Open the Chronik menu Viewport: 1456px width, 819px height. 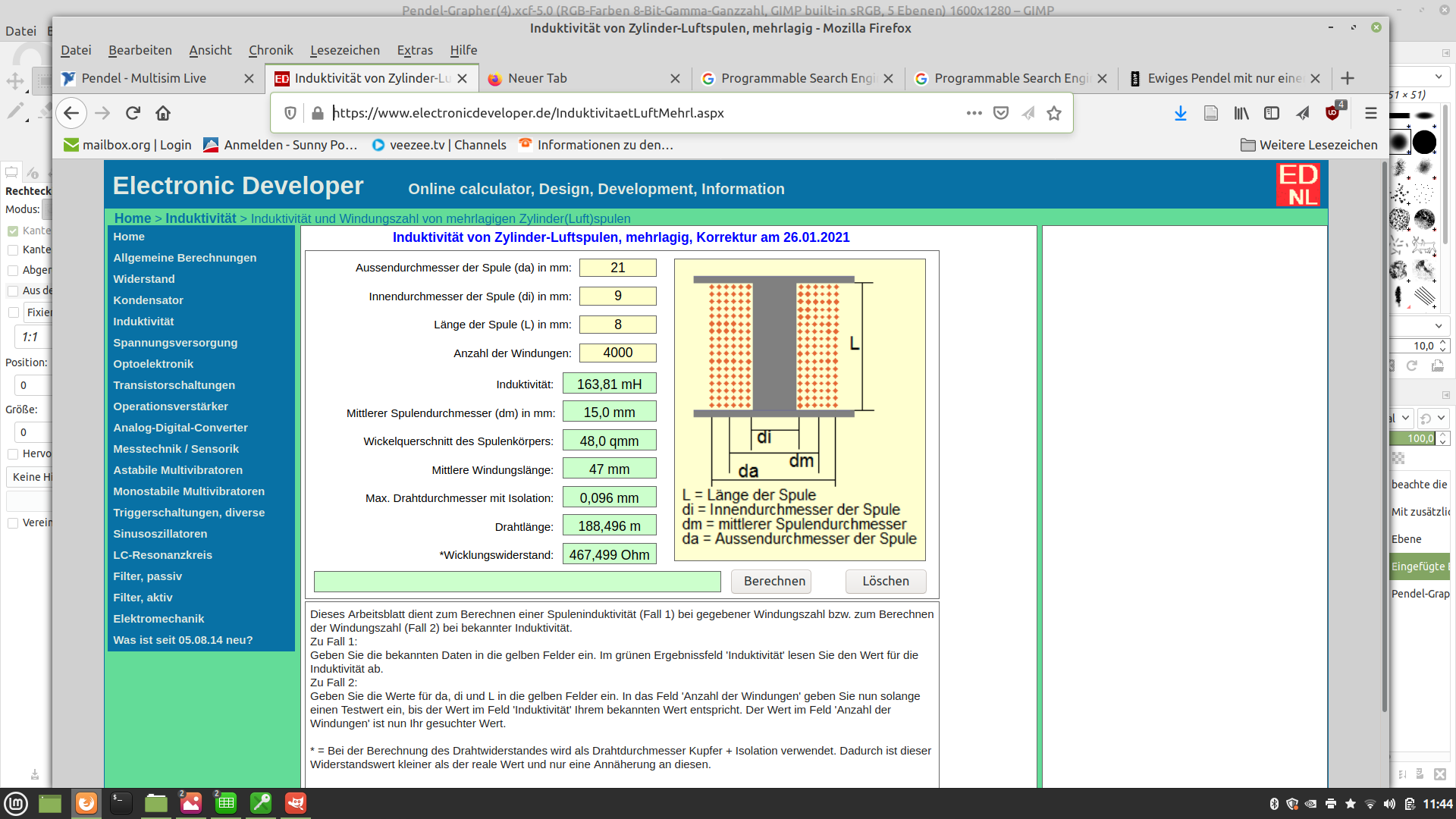tap(271, 50)
